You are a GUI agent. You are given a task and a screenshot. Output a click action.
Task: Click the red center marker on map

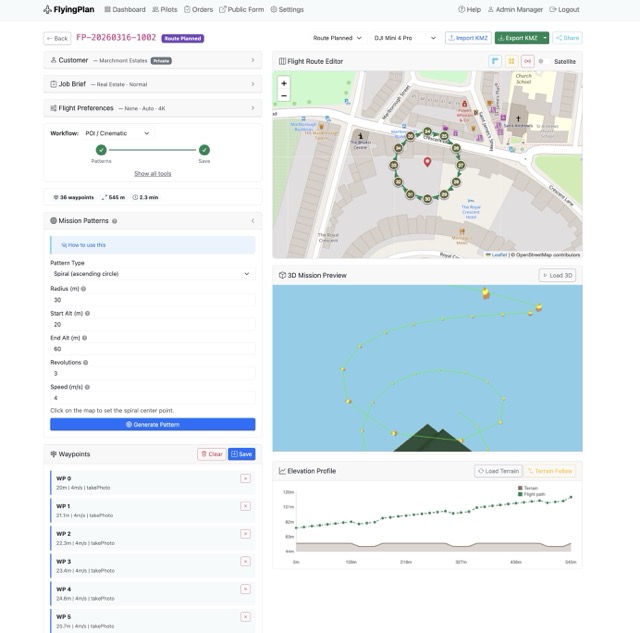[x=427, y=162]
